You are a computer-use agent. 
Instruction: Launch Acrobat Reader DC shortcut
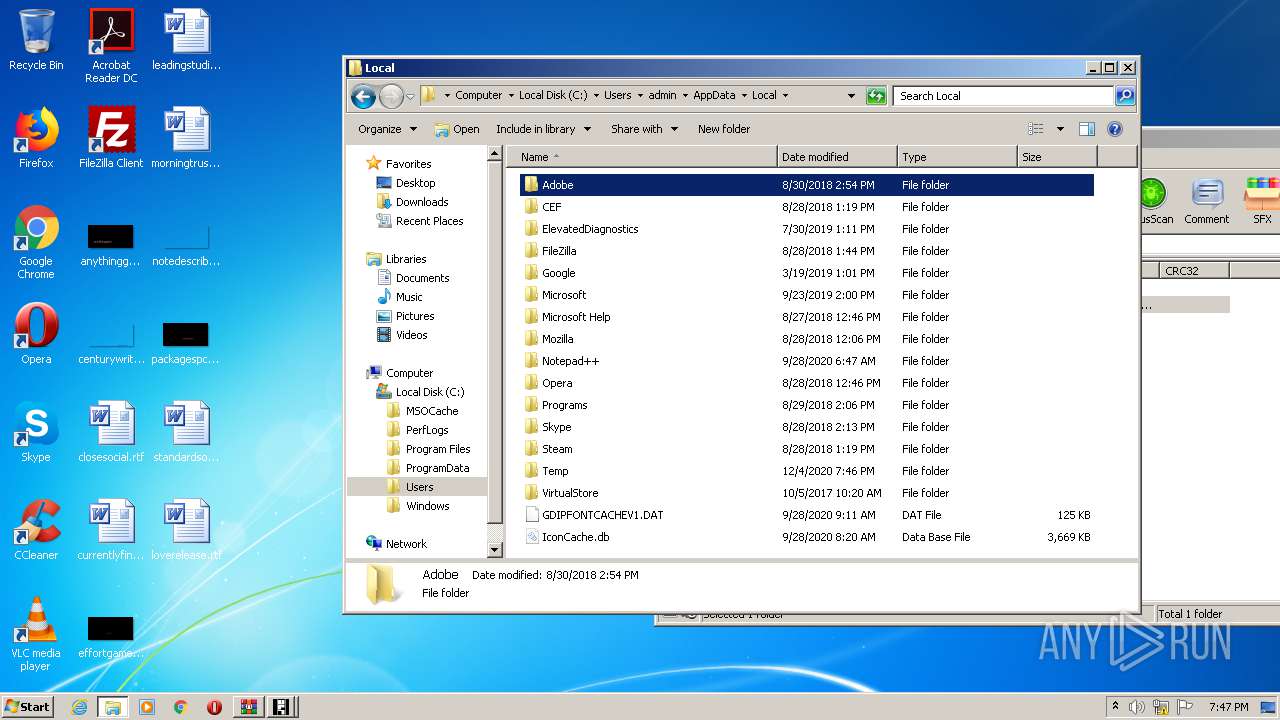click(111, 46)
